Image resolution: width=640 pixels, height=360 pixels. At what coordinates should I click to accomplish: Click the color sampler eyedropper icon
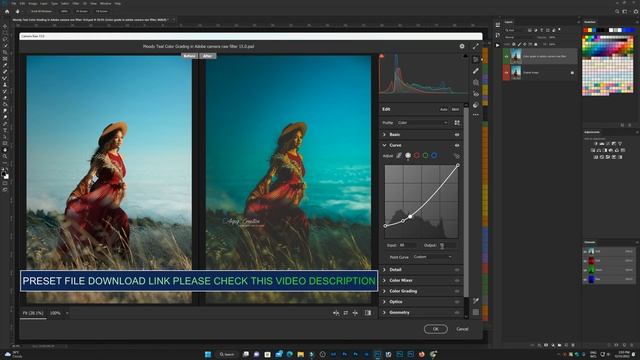pos(476,301)
